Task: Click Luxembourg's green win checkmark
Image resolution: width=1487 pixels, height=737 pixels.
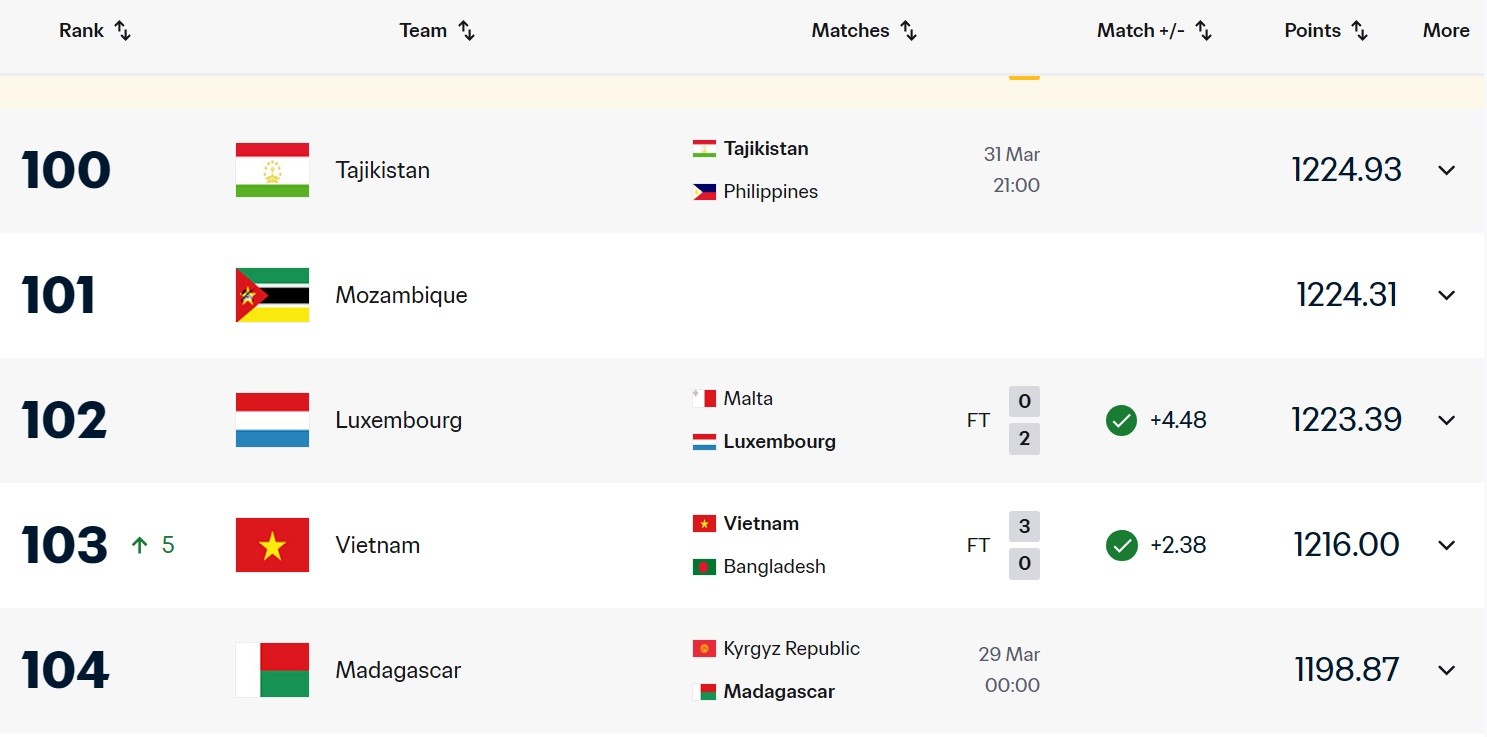Action: click(x=1121, y=420)
